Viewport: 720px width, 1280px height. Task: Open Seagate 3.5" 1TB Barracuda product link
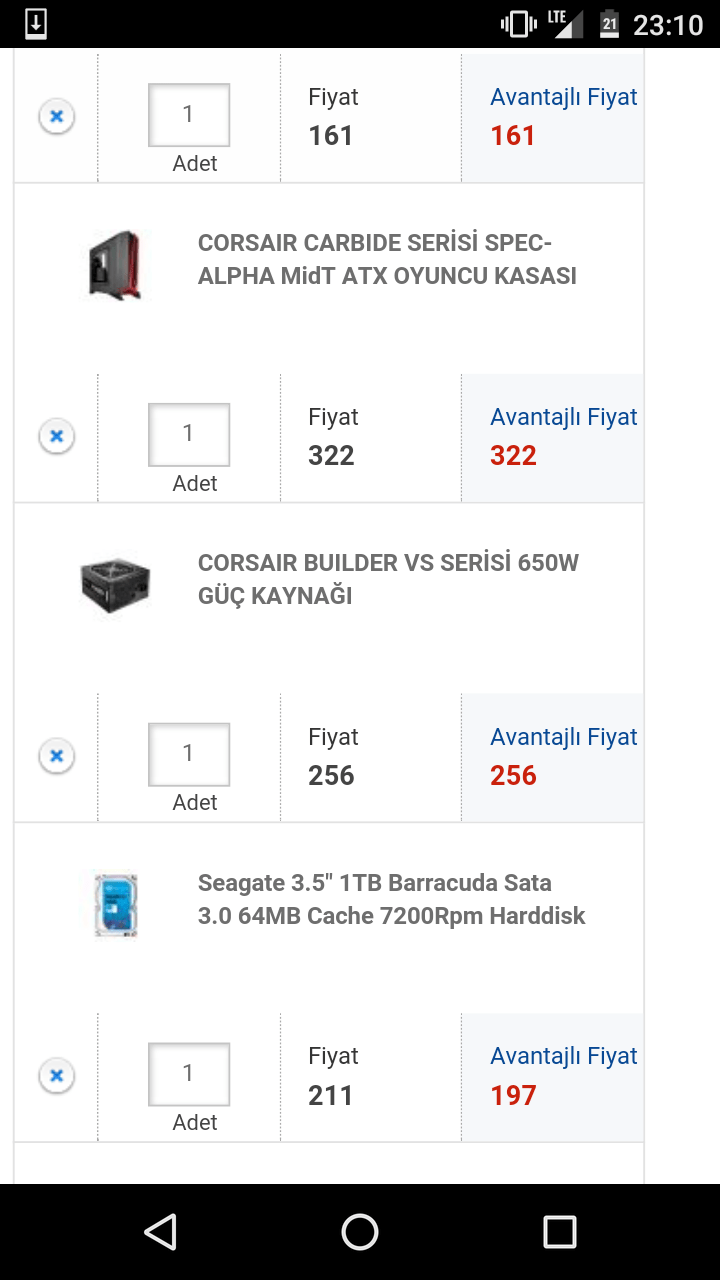tap(391, 899)
